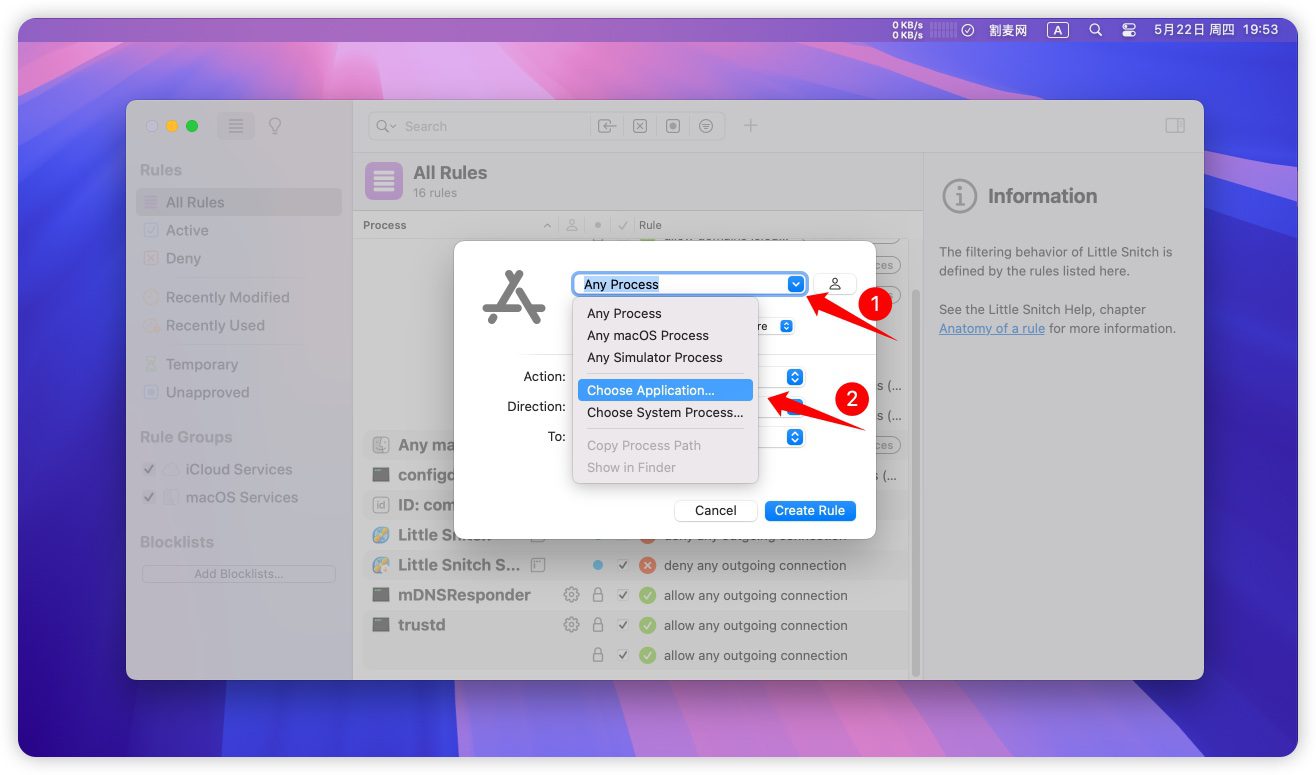Uncheck the enabled checkbox for mDNSResponder rule

point(623,595)
